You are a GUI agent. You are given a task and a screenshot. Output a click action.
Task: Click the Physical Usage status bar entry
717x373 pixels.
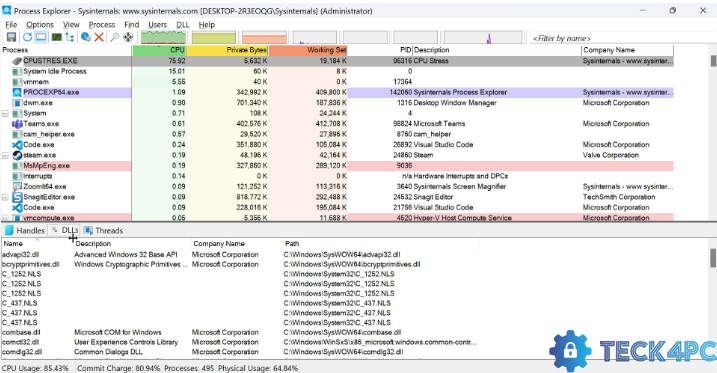(x=258, y=368)
